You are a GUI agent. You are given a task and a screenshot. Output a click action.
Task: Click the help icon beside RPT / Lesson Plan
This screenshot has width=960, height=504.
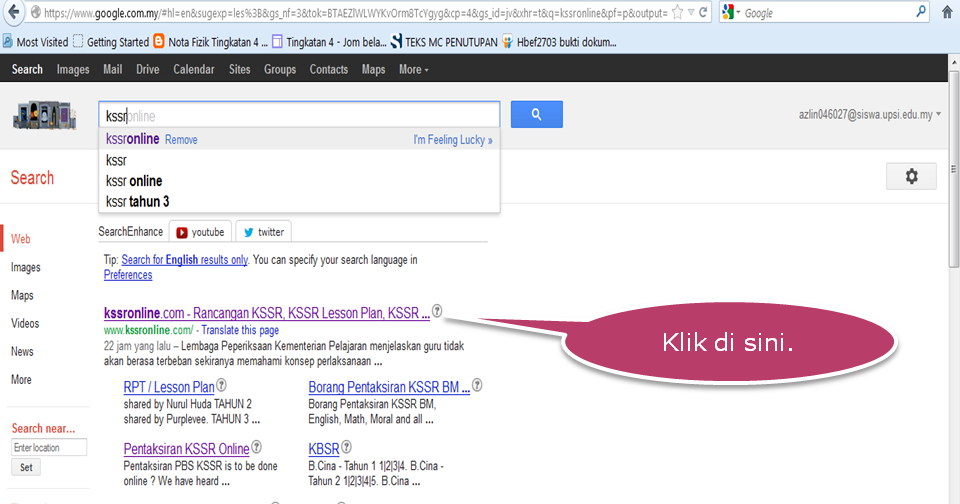coord(222,385)
